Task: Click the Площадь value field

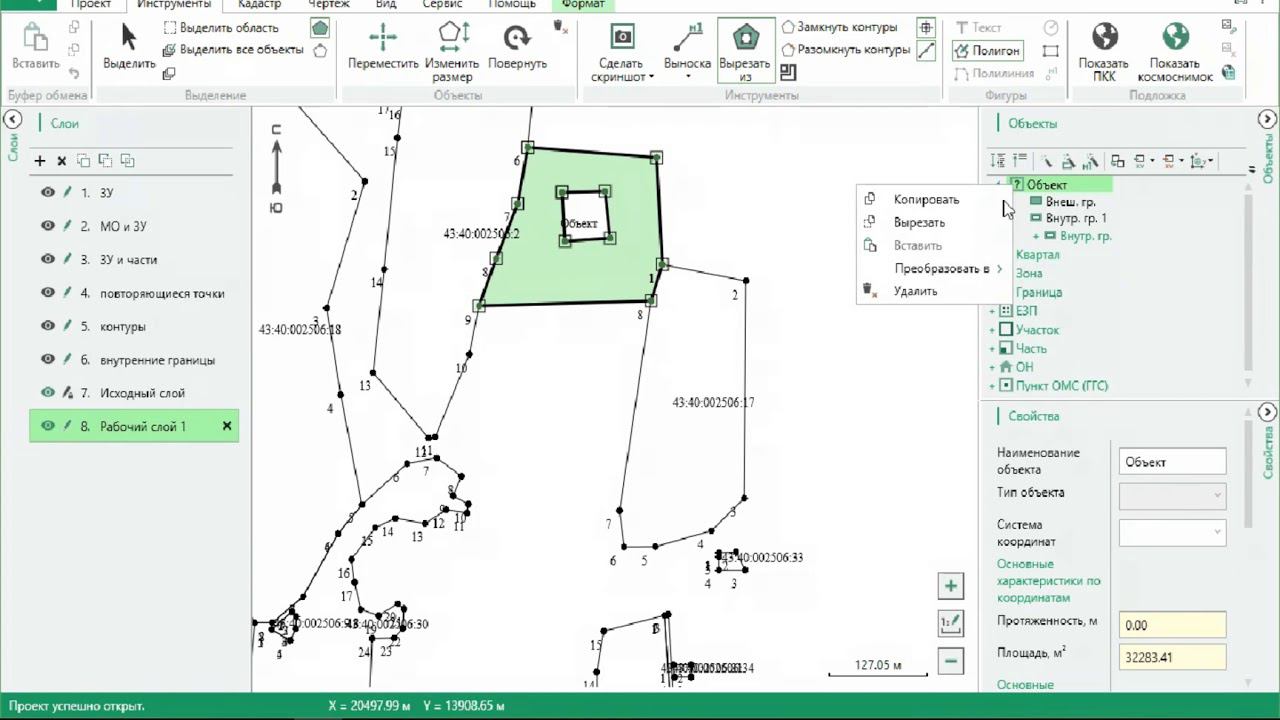Action: coord(1172,657)
